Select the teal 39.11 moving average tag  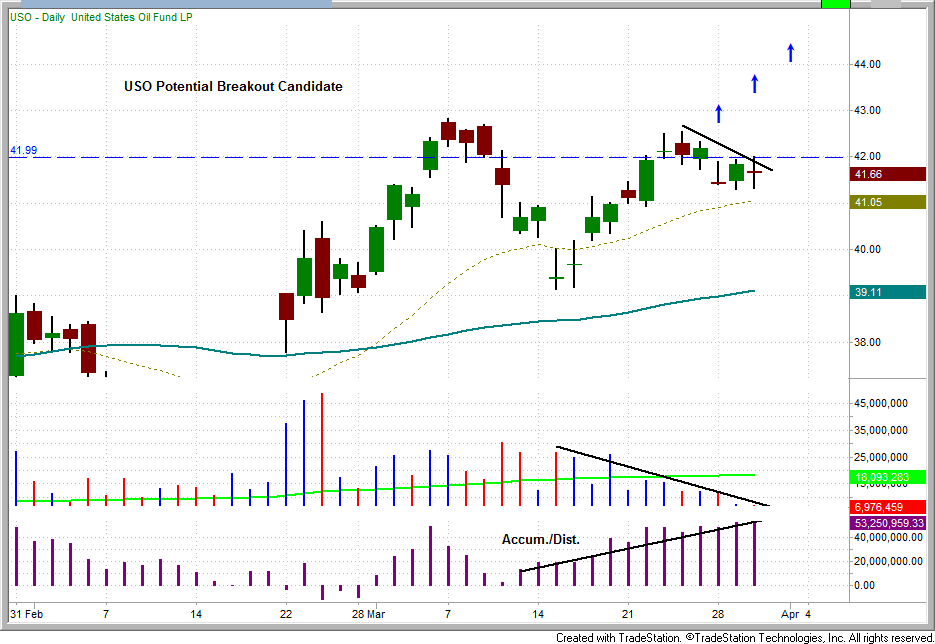[x=888, y=292]
